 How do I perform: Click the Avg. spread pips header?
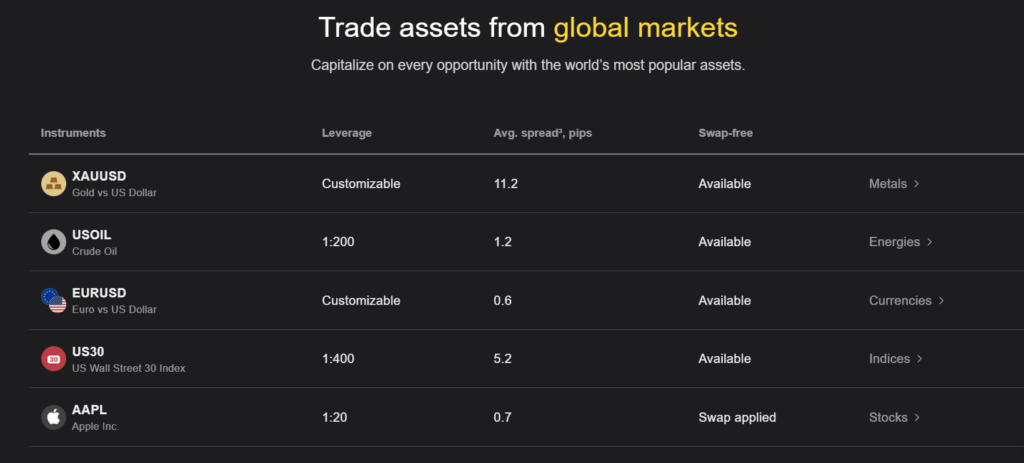coord(536,133)
